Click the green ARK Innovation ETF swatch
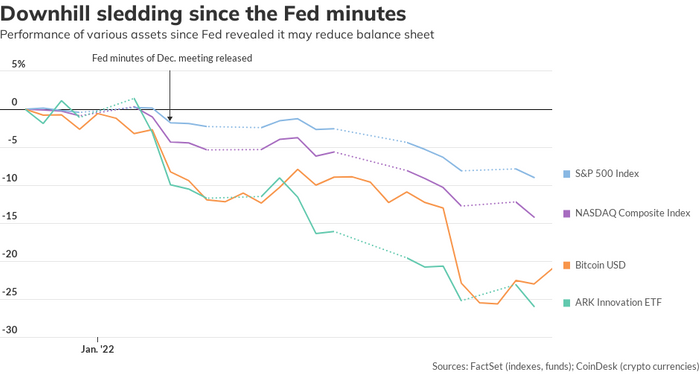Image resolution: width=700 pixels, height=376 pixels. (567, 303)
